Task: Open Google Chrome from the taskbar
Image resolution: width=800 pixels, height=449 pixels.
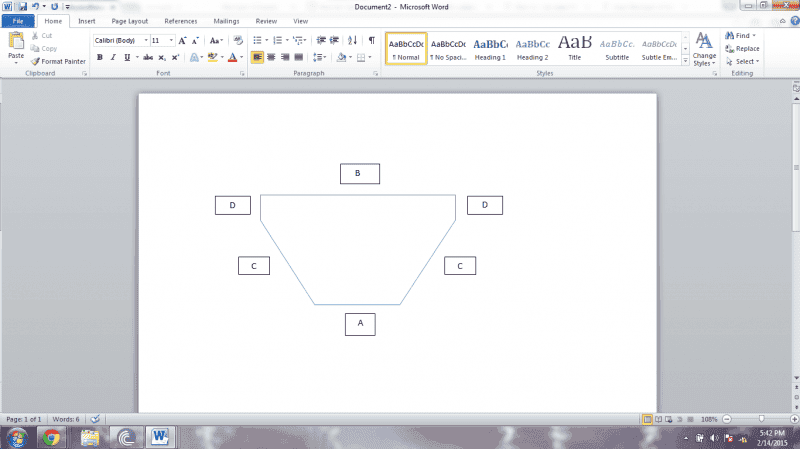Action: 51,437
